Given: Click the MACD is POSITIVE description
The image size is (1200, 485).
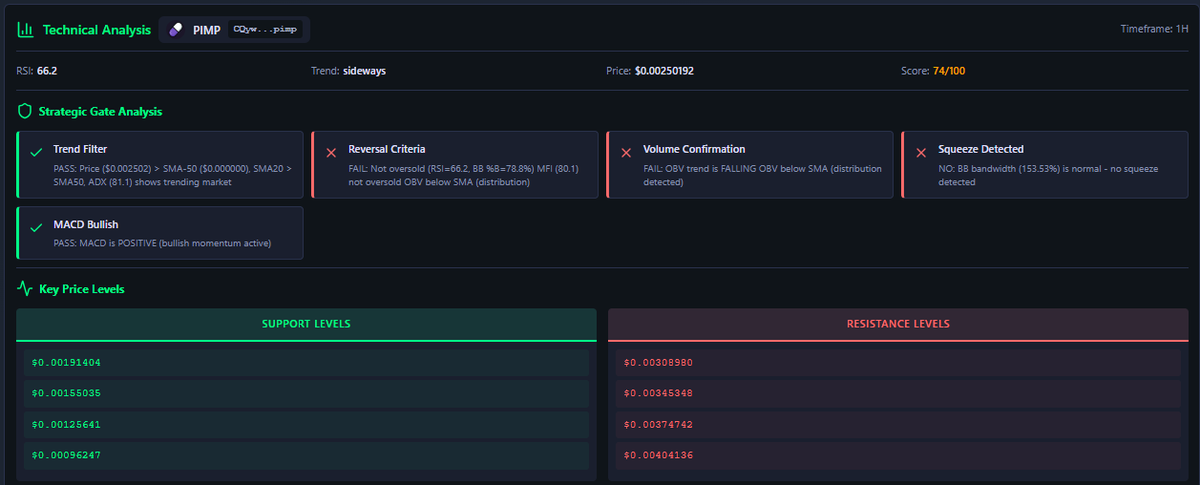Looking at the screenshot, I should coord(163,243).
